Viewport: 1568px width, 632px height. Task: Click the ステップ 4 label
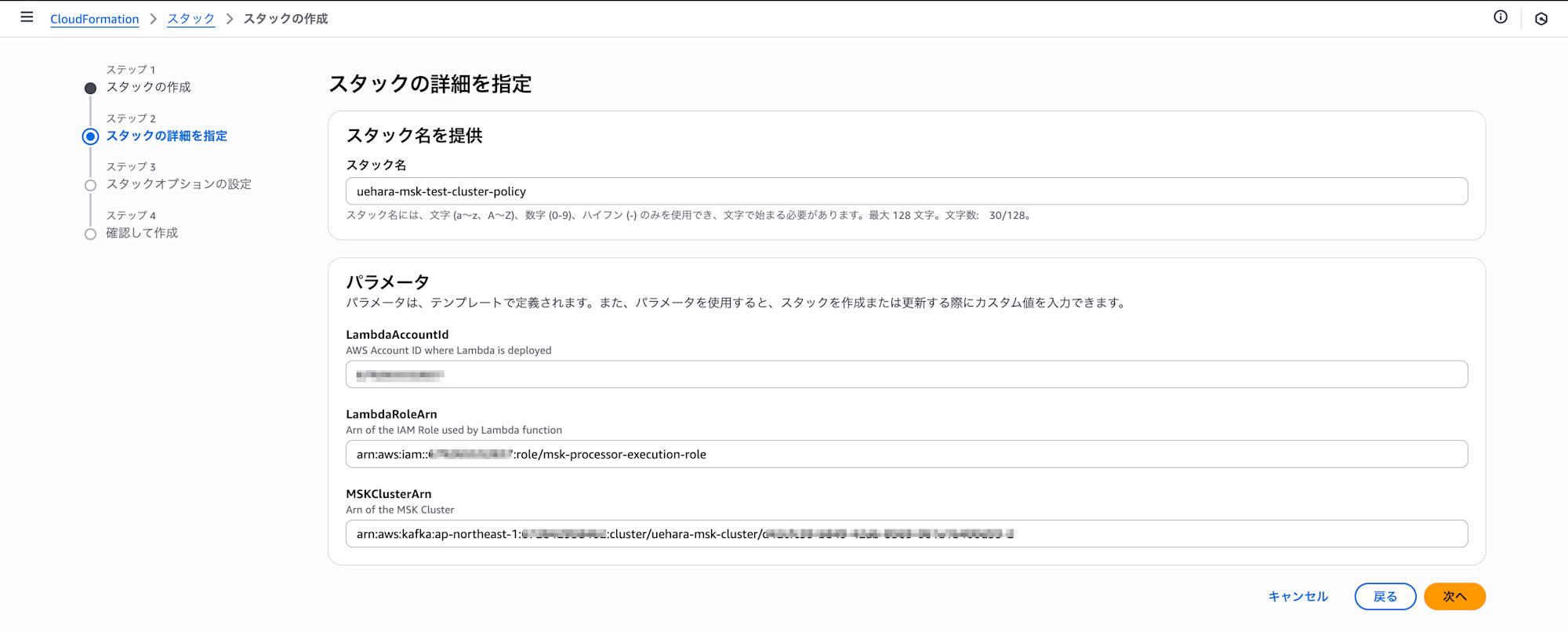tap(131, 216)
